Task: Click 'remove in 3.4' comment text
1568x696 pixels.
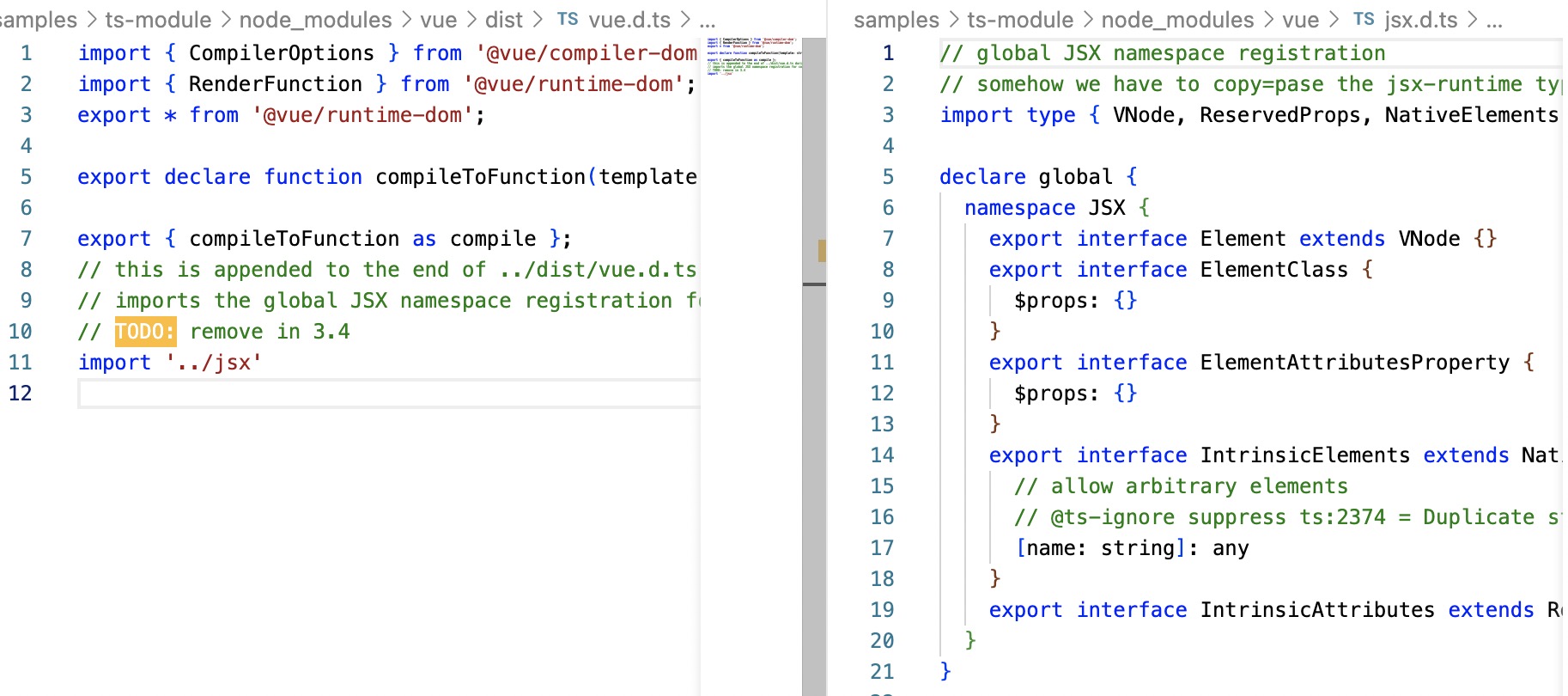Action: click(270, 332)
